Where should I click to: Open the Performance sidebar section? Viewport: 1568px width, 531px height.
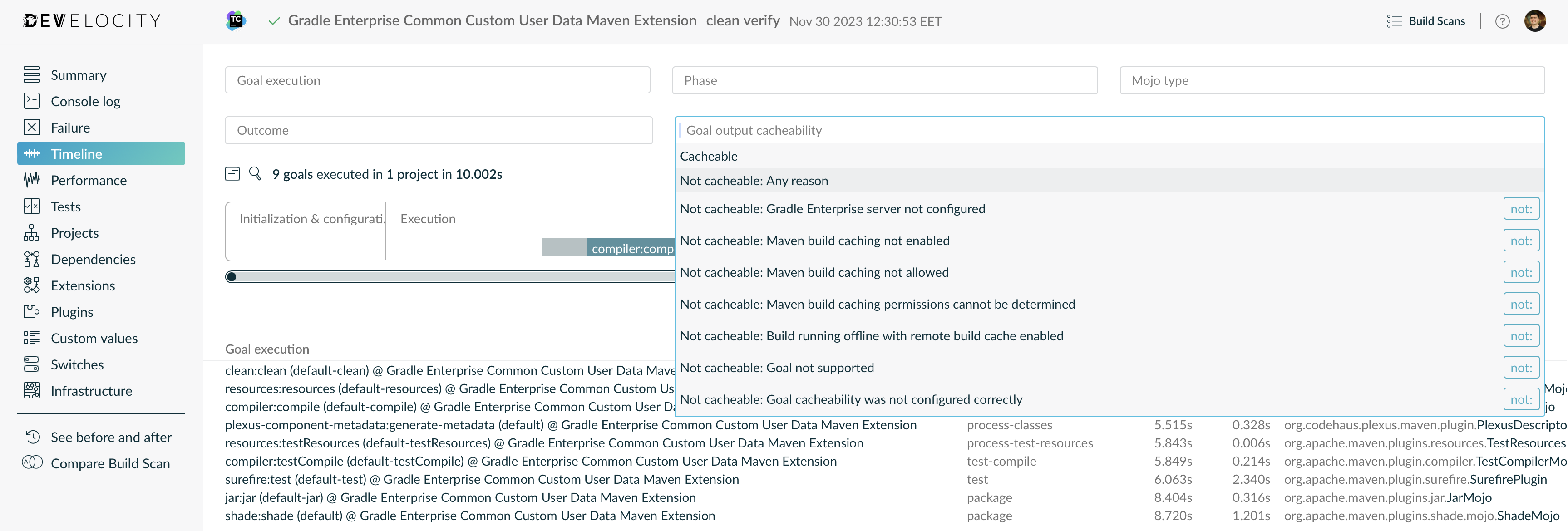coord(88,181)
